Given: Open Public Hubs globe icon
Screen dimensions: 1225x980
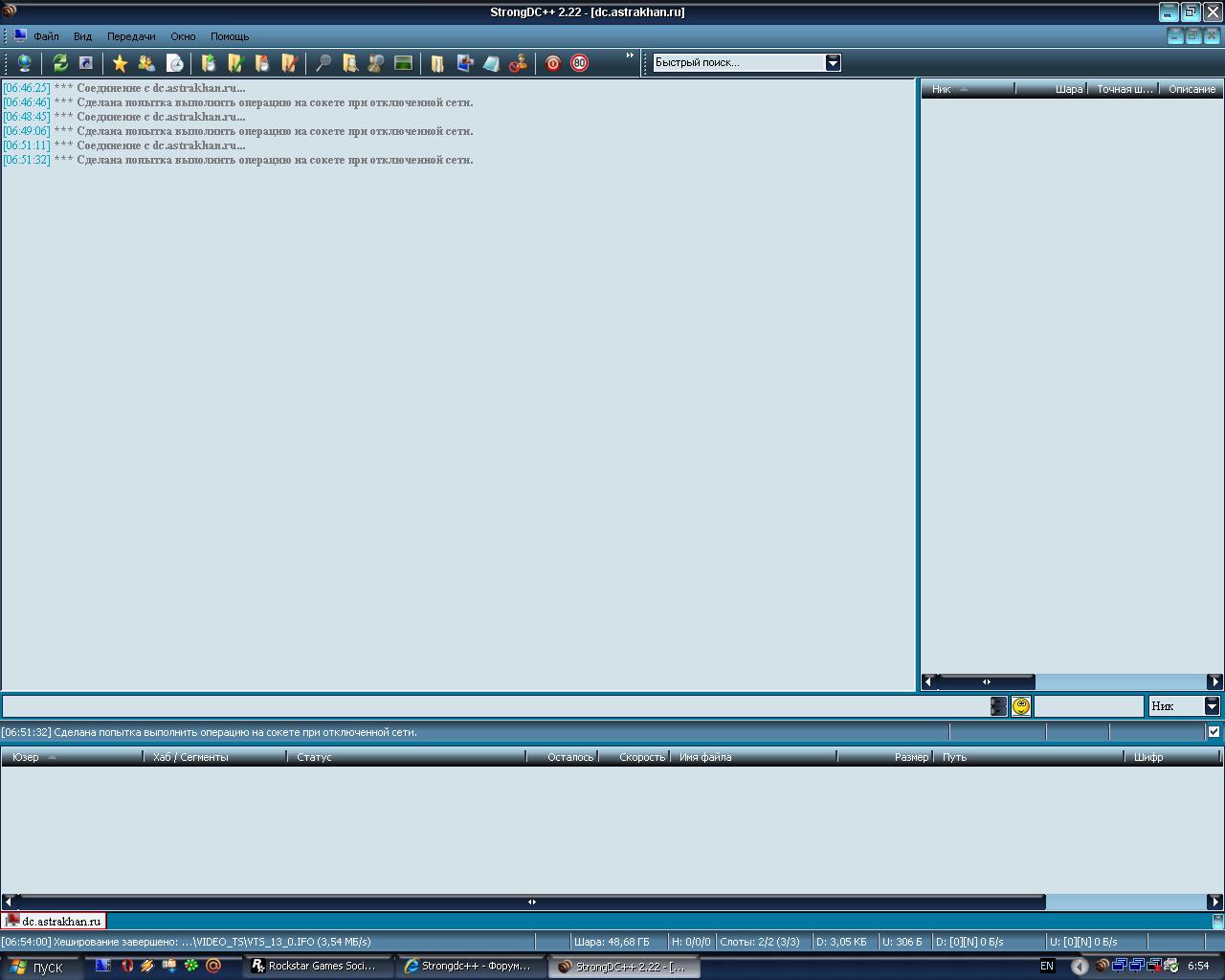Looking at the screenshot, I should pyautogui.click(x=25, y=63).
